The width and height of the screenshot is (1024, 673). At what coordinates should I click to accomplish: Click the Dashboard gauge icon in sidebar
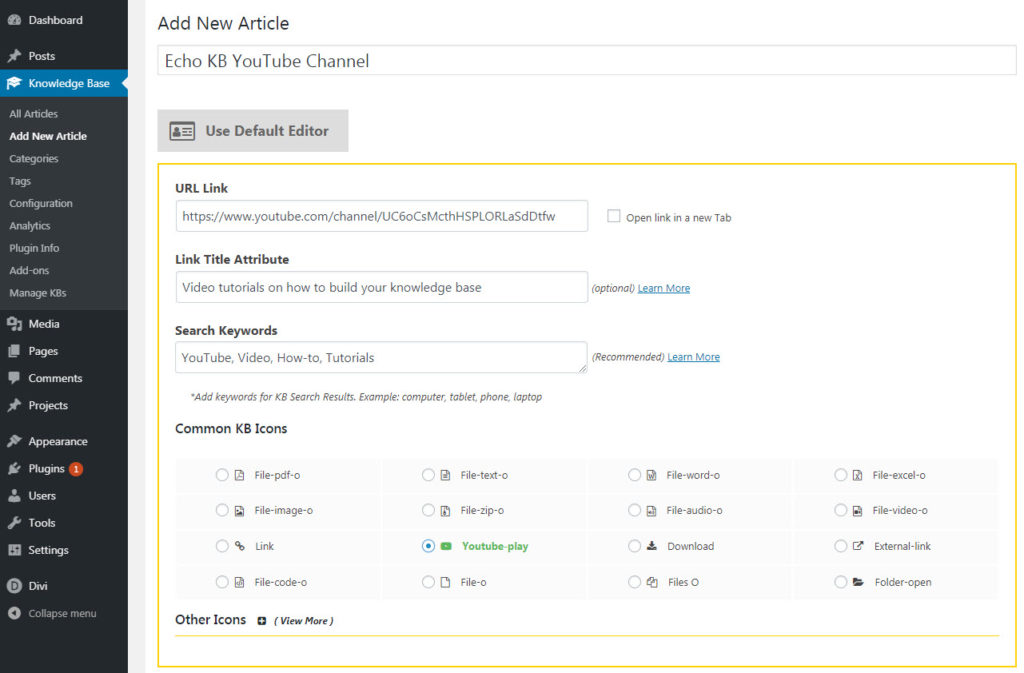pos(14,20)
